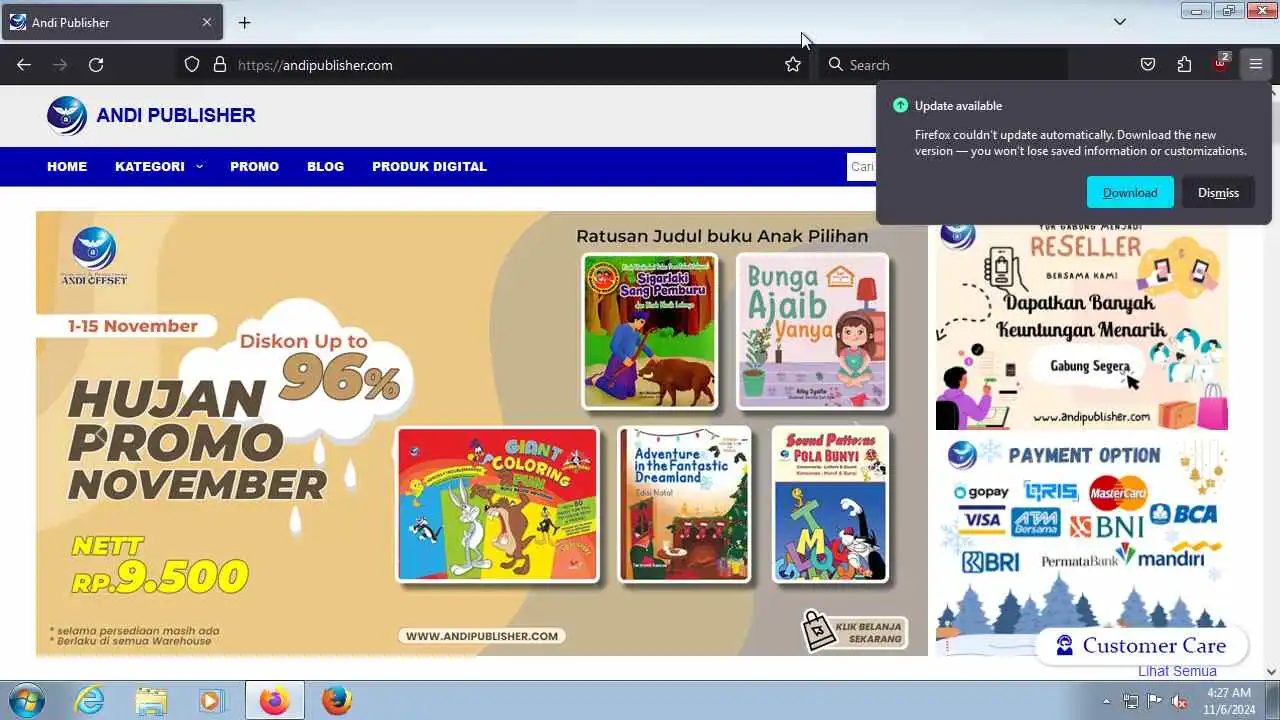Click Giant Coloring book cover
1280x720 pixels.
pos(497,504)
